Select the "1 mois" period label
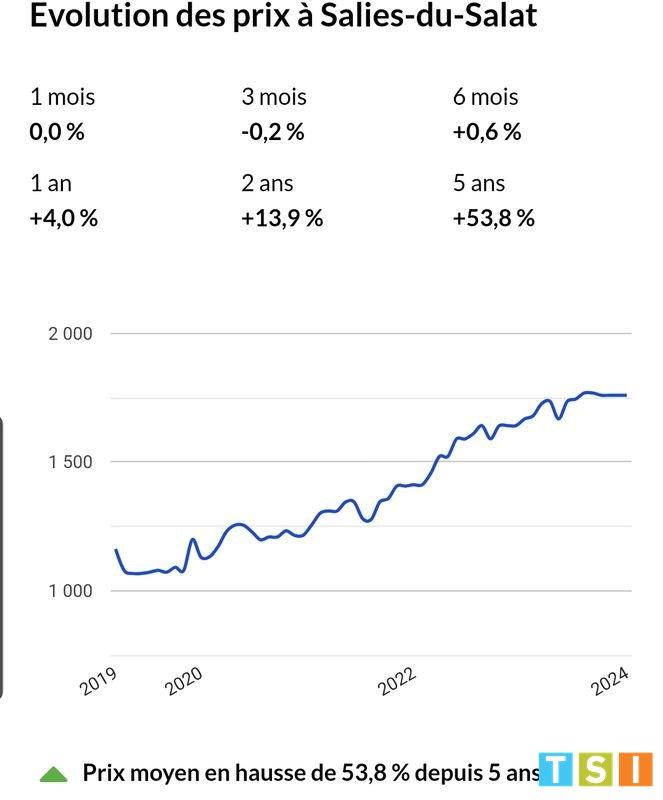This screenshot has width=663, height=800. (63, 98)
